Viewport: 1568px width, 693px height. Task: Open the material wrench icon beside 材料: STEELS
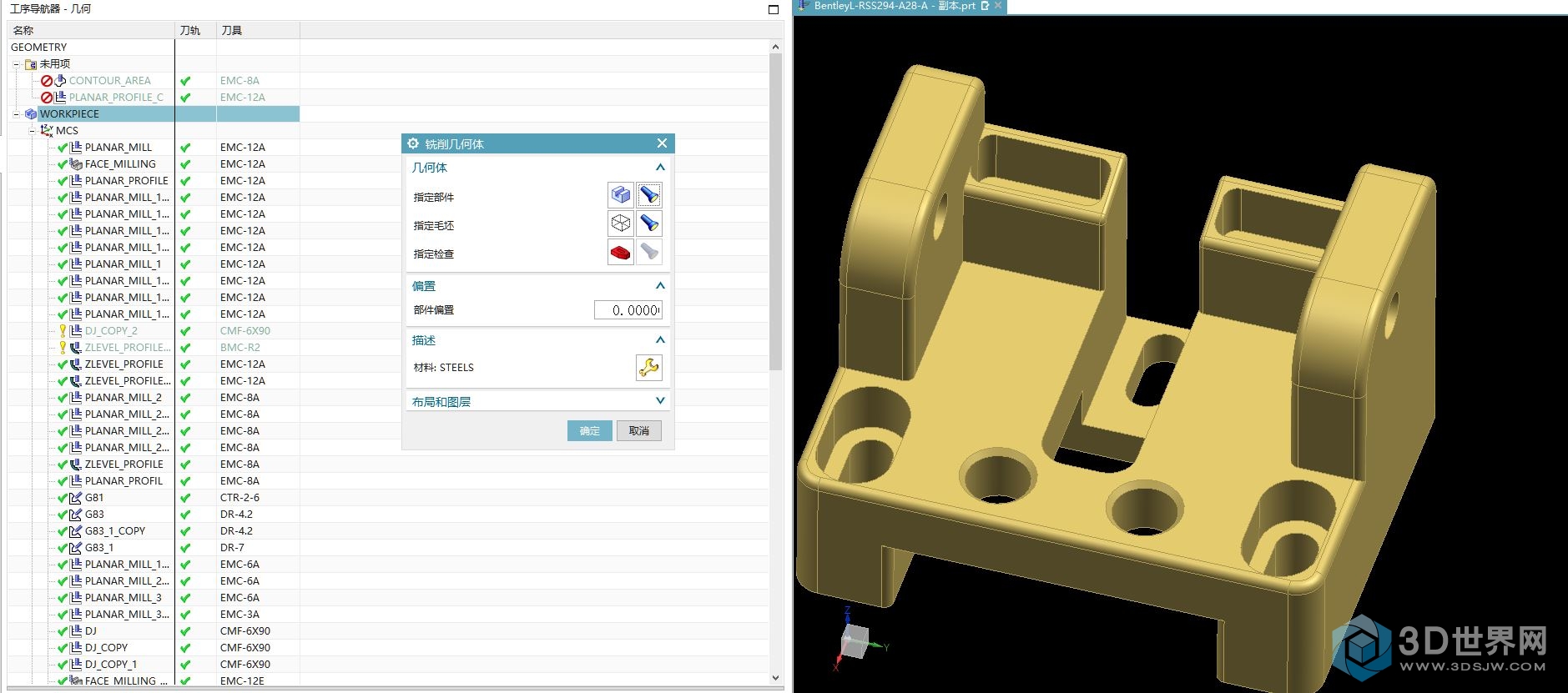(x=649, y=367)
